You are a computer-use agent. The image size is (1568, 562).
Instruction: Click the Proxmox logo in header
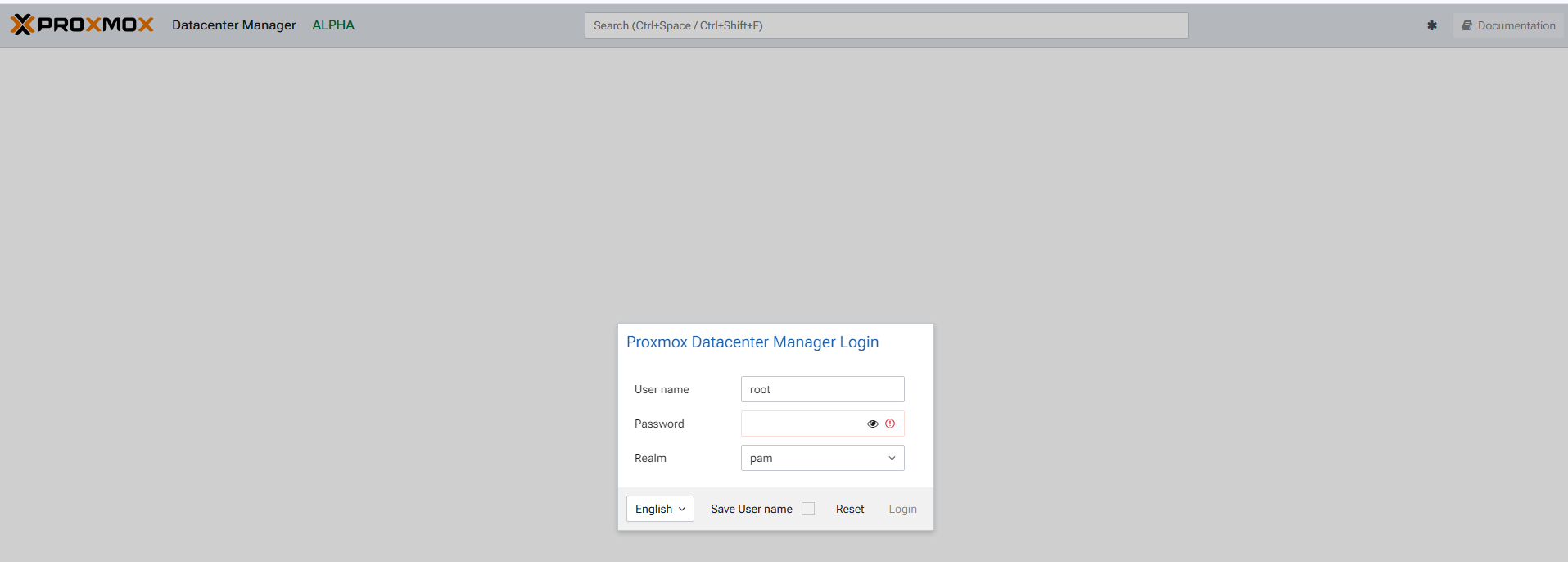[x=82, y=25]
